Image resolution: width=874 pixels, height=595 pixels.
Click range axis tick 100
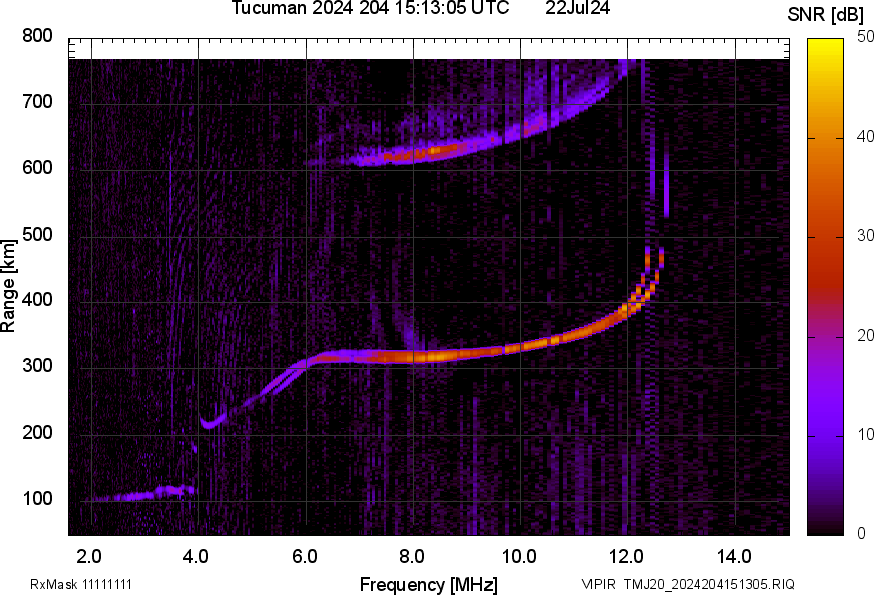(x=37, y=498)
